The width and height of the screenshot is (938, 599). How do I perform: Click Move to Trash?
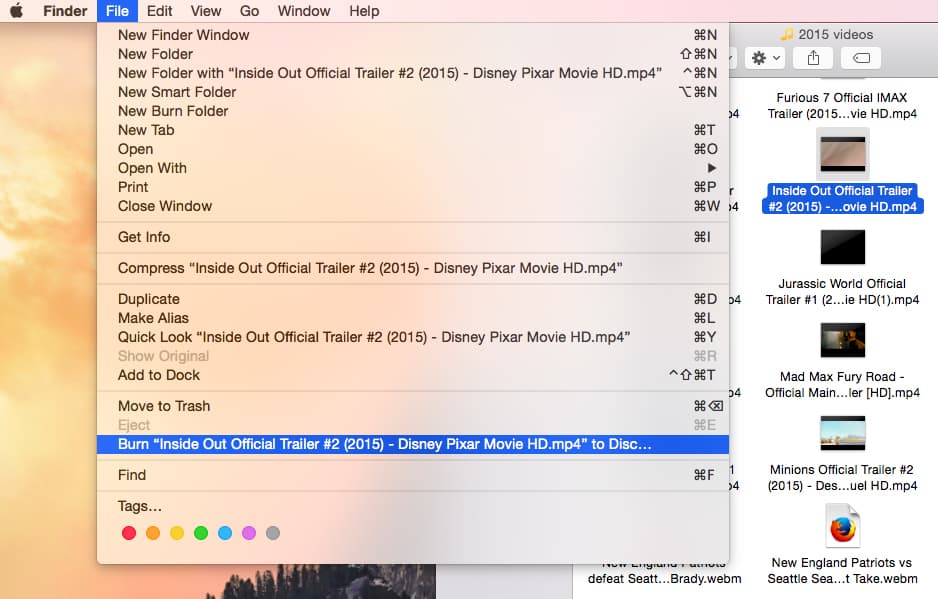pos(164,406)
